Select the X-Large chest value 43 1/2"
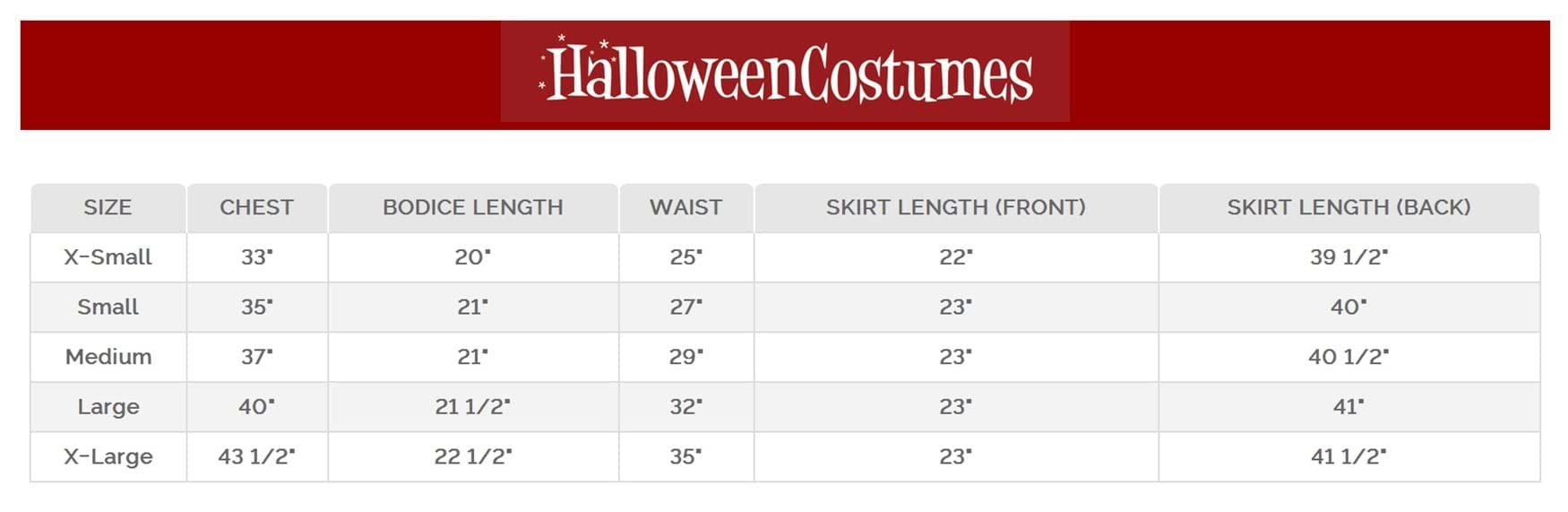 click(256, 456)
